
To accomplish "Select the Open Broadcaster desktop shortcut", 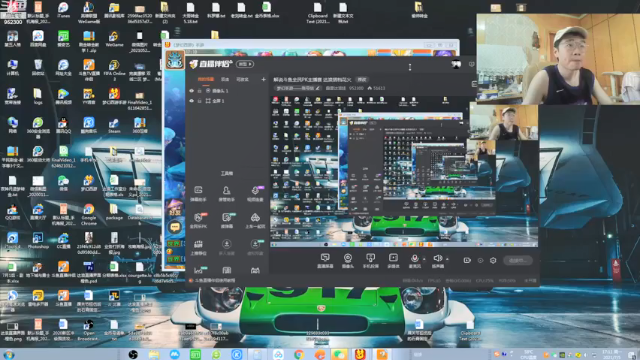I will pyautogui.click(x=88, y=330).
